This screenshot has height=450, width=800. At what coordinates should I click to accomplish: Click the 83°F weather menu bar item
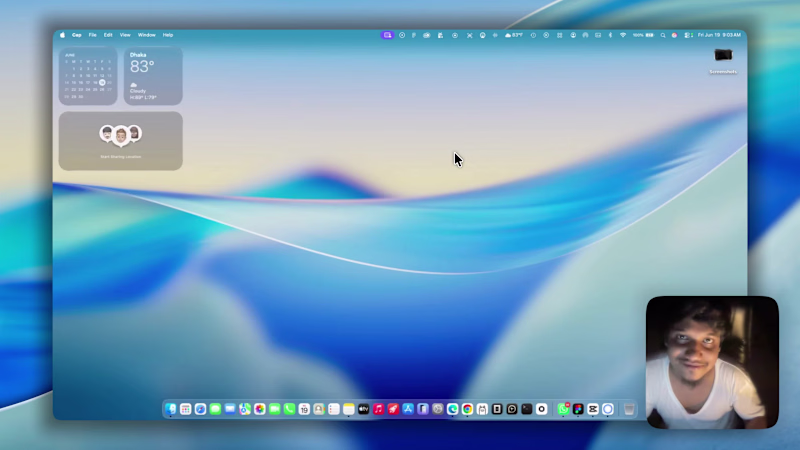point(514,35)
